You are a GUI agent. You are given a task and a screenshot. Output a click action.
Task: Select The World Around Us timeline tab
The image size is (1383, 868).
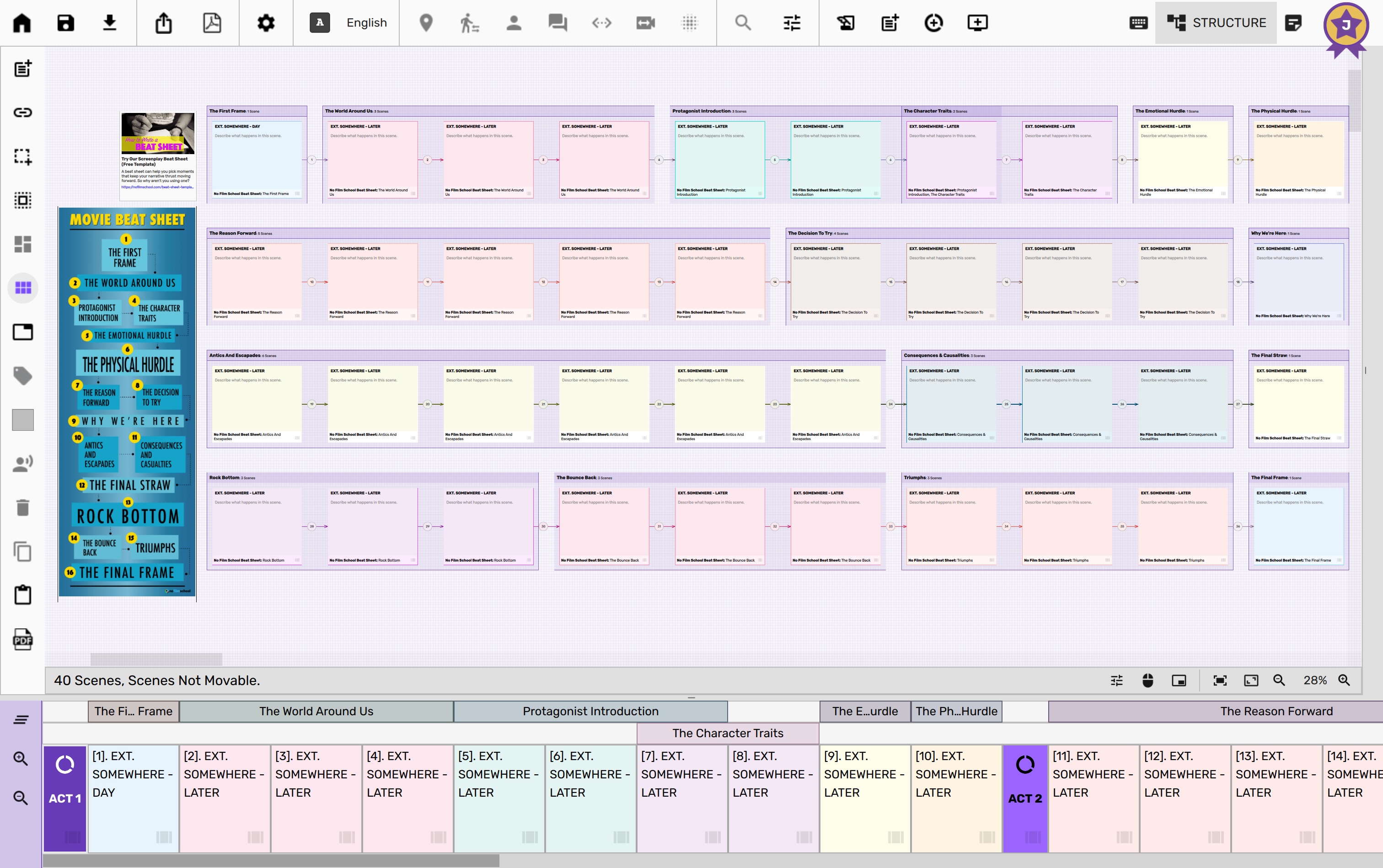pyautogui.click(x=316, y=711)
